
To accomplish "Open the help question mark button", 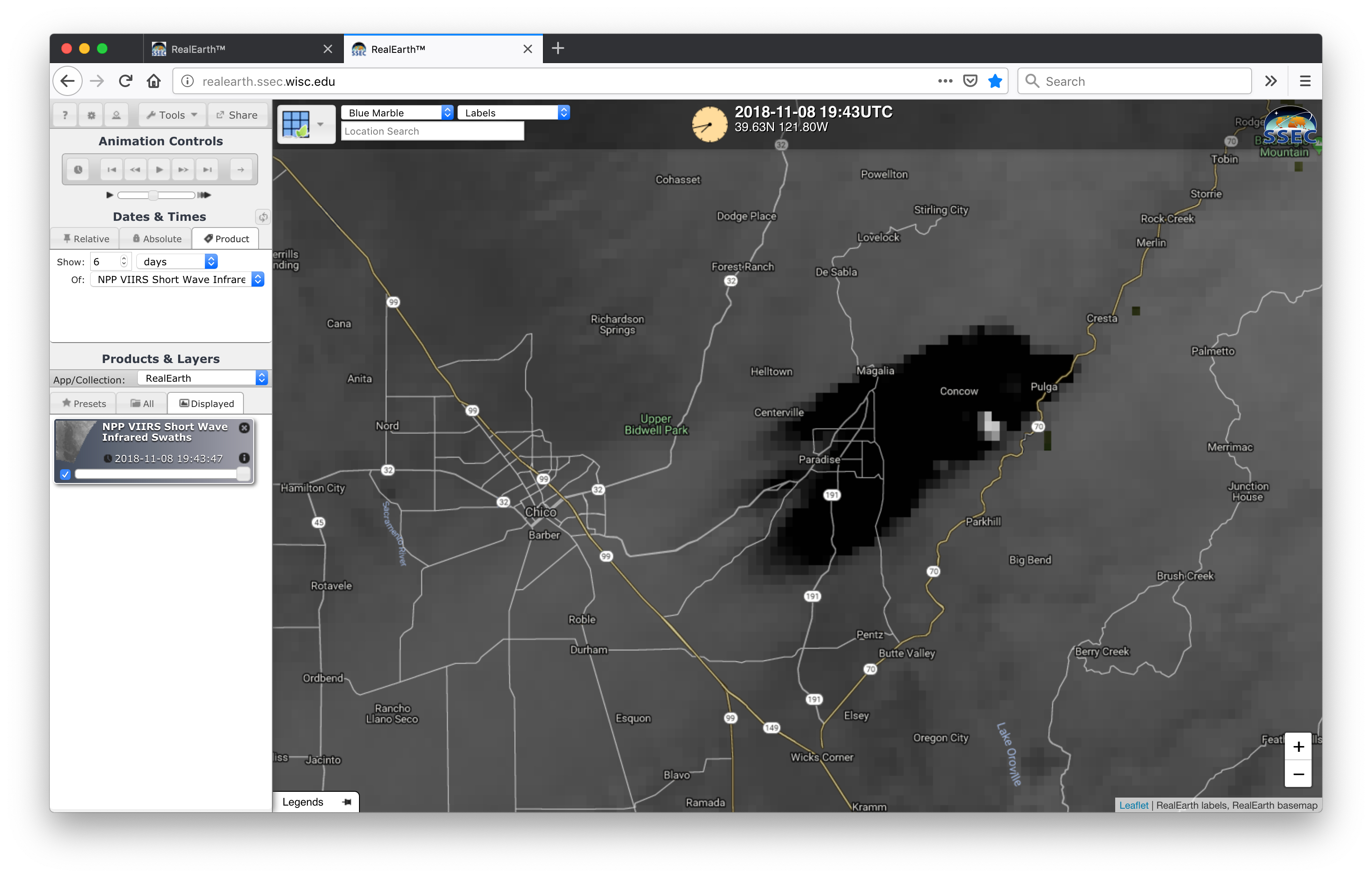I will pyautogui.click(x=65, y=115).
